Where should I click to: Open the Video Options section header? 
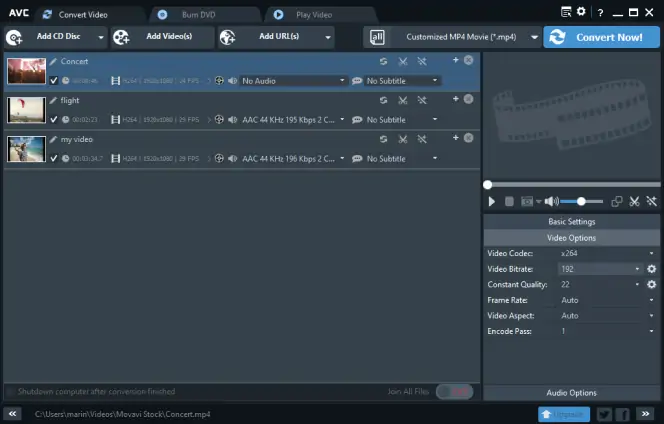tap(572, 238)
